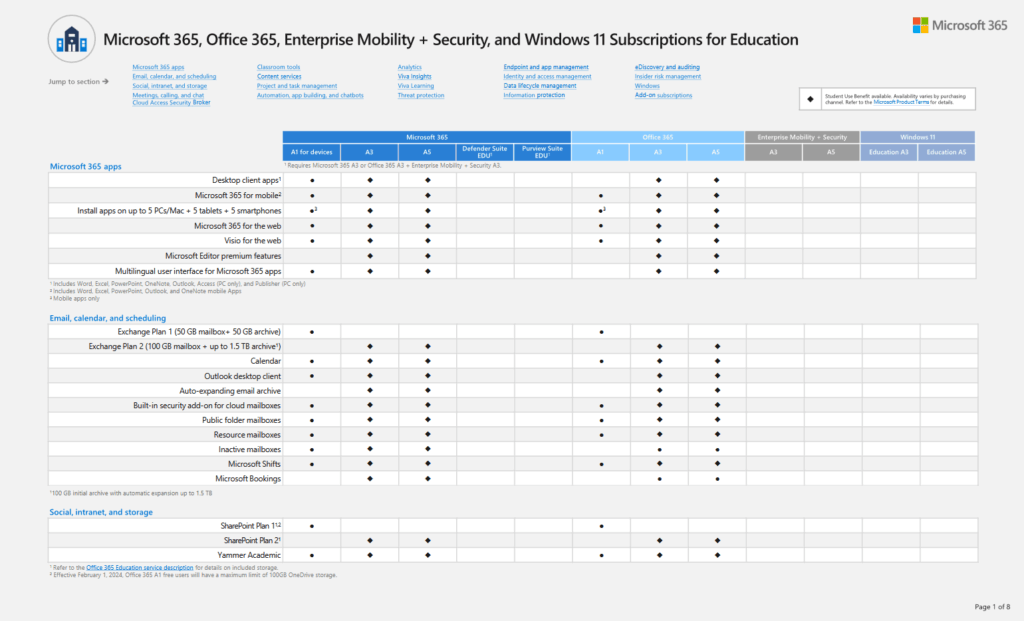This screenshot has width=1024, height=621.
Task: Click the Microsoft Editor premium features row label
Action: (x=223, y=256)
